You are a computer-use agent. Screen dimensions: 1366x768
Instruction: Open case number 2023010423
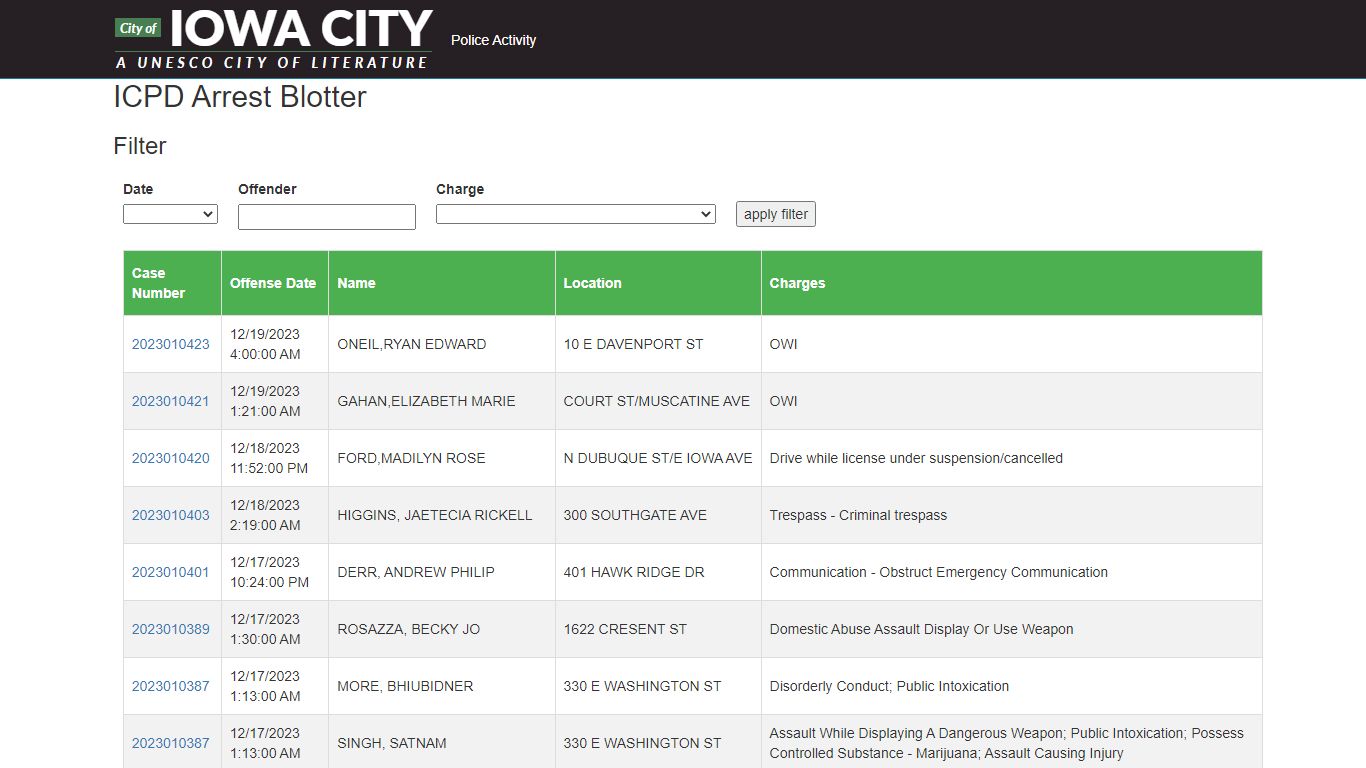coord(171,344)
